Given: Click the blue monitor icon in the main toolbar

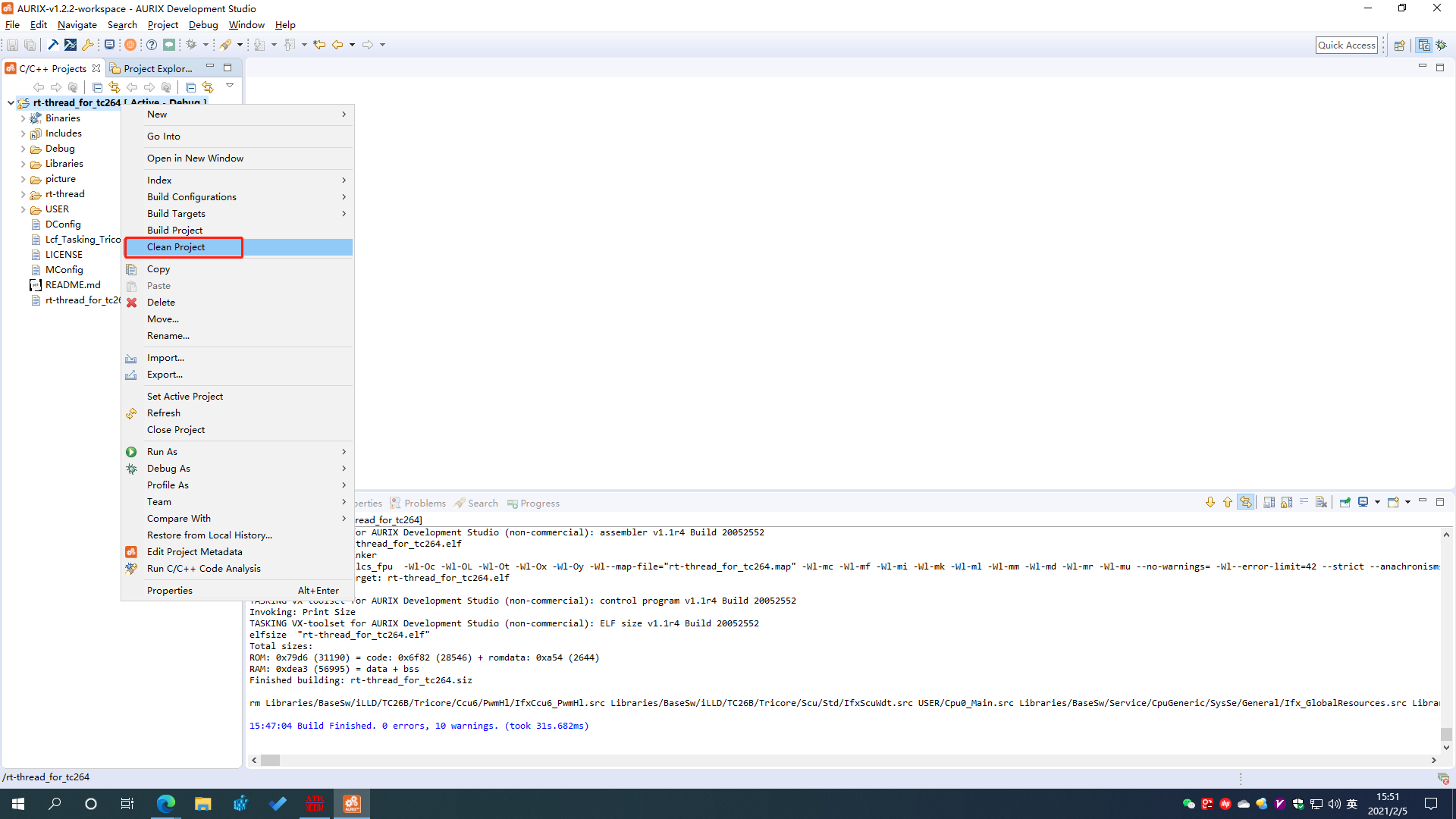Looking at the screenshot, I should [109, 45].
